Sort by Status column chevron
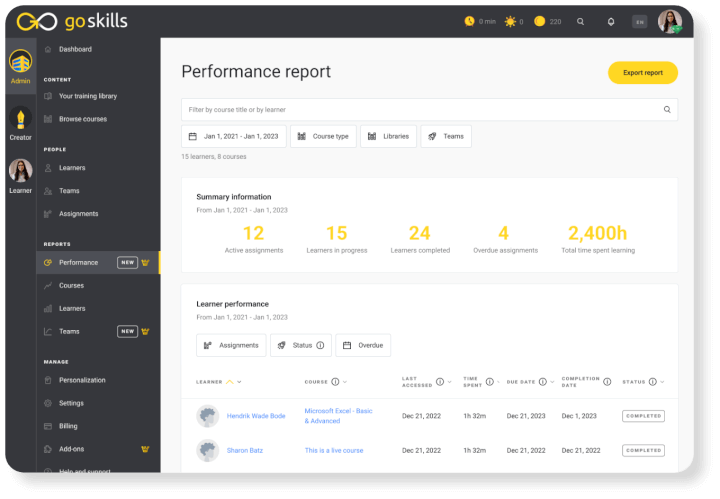This screenshot has height=499, width=720. click(x=662, y=382)
